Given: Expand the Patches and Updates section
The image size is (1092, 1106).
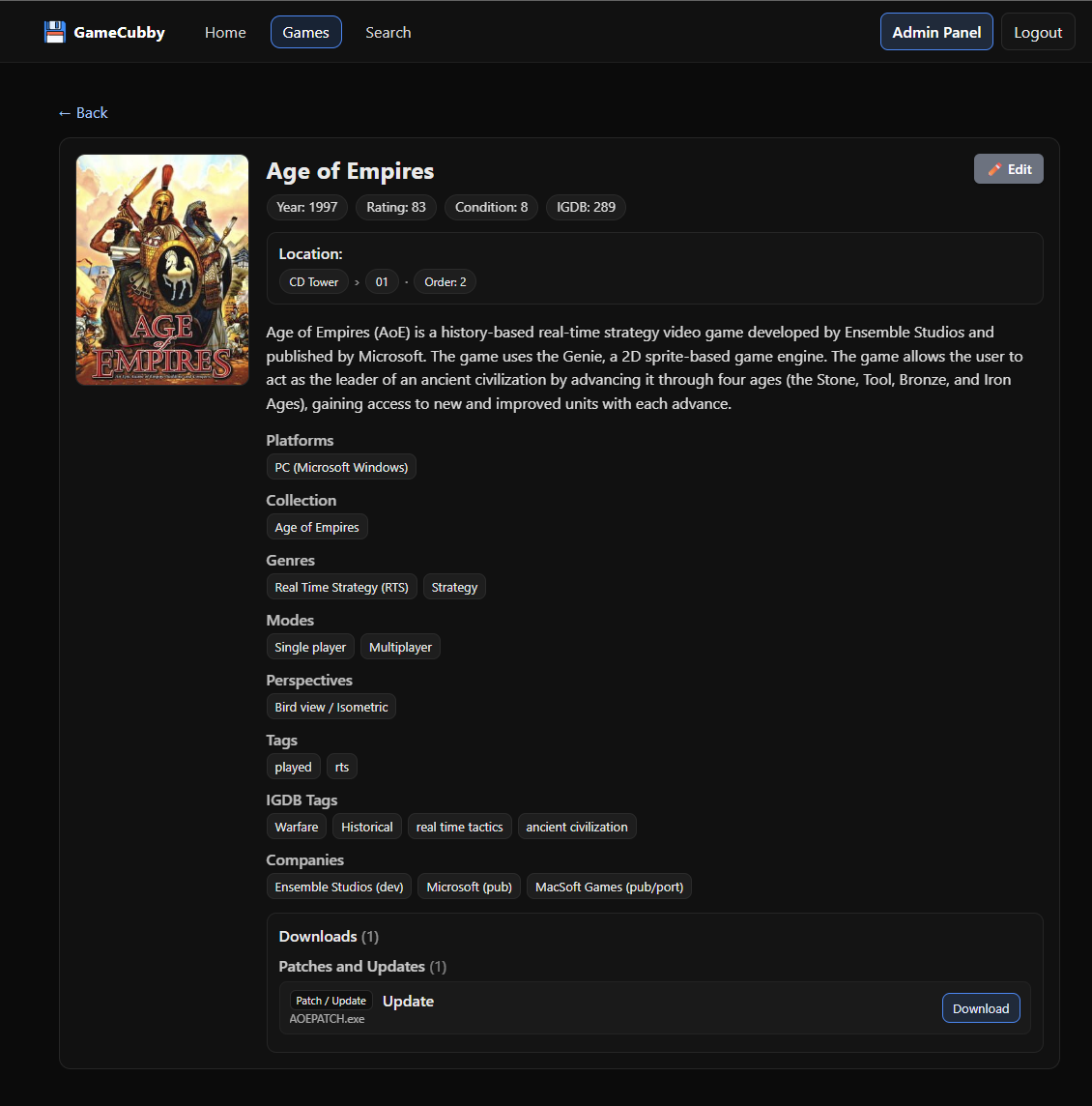Looking at the screenshot, I should (x=352, y=966).
